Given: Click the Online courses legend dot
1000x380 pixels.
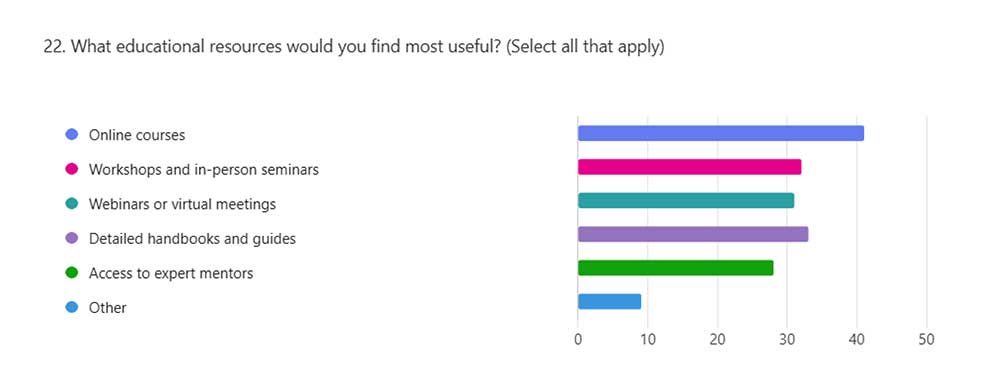Looking at the screenshot, I should coord(72,135).
